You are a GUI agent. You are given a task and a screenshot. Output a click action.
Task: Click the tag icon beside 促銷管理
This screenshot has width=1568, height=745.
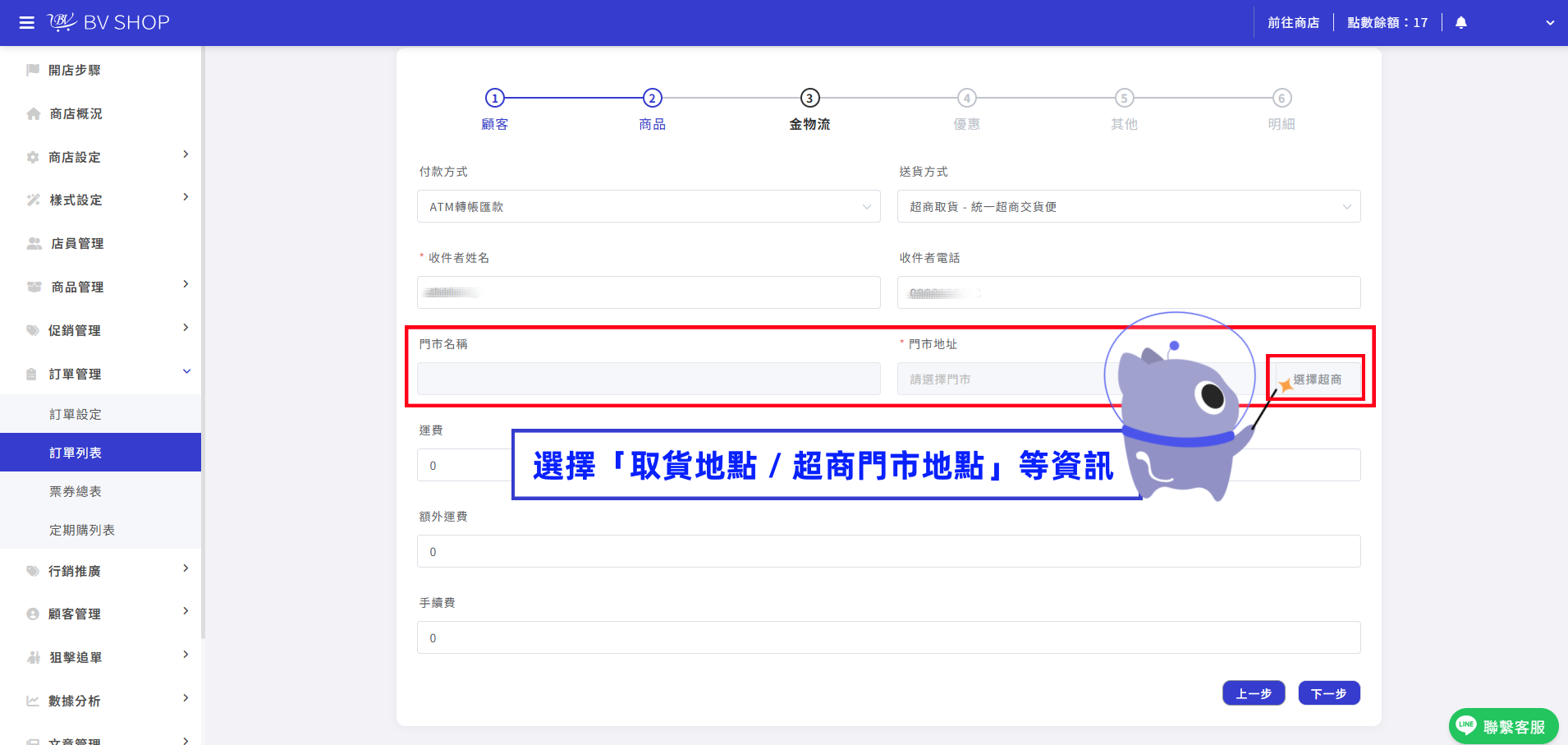pos(33,330)
